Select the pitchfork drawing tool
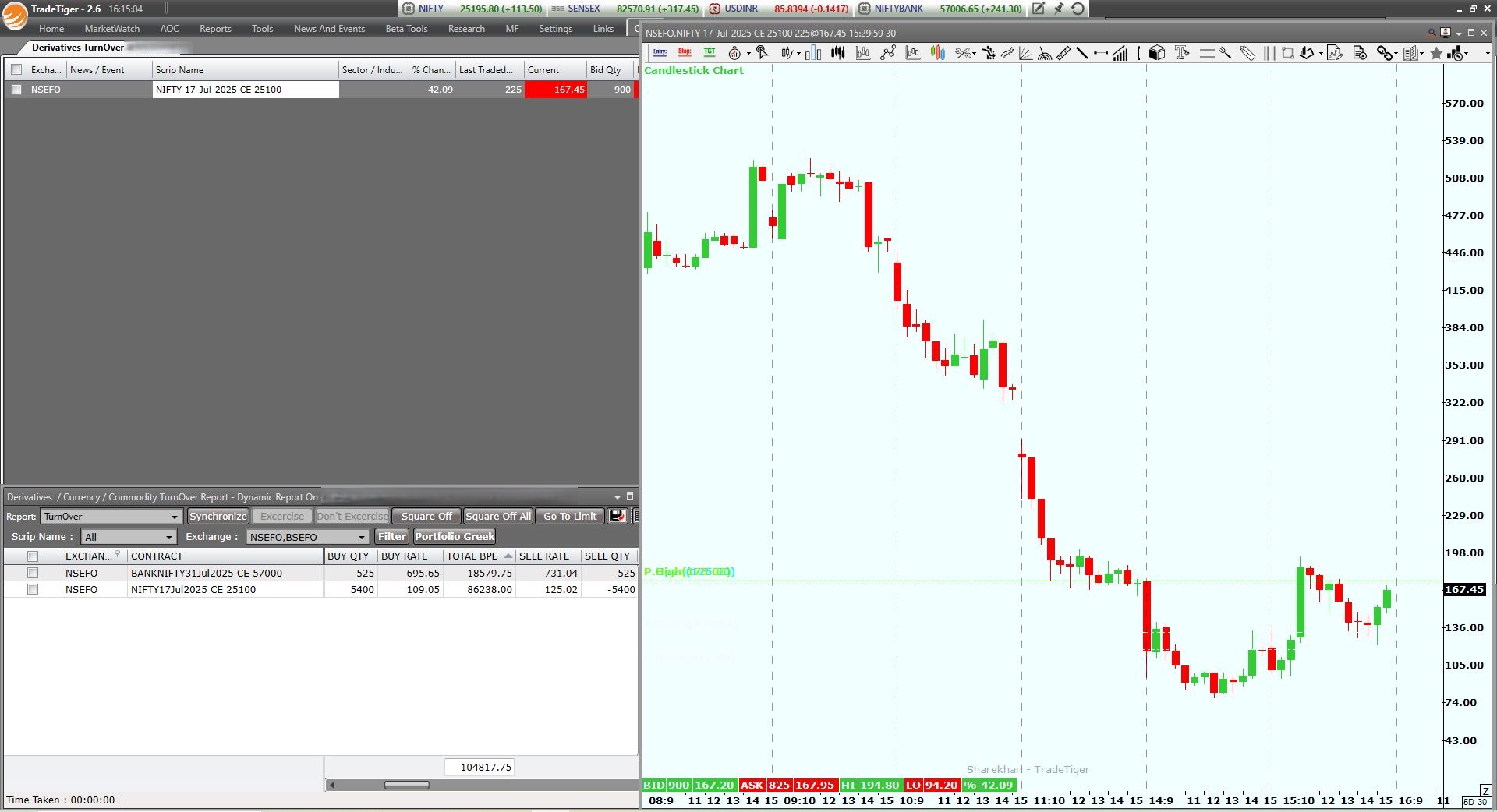Image resolution: width=1497 pixels, height=812 pixels. click(x=1226, y=53)
